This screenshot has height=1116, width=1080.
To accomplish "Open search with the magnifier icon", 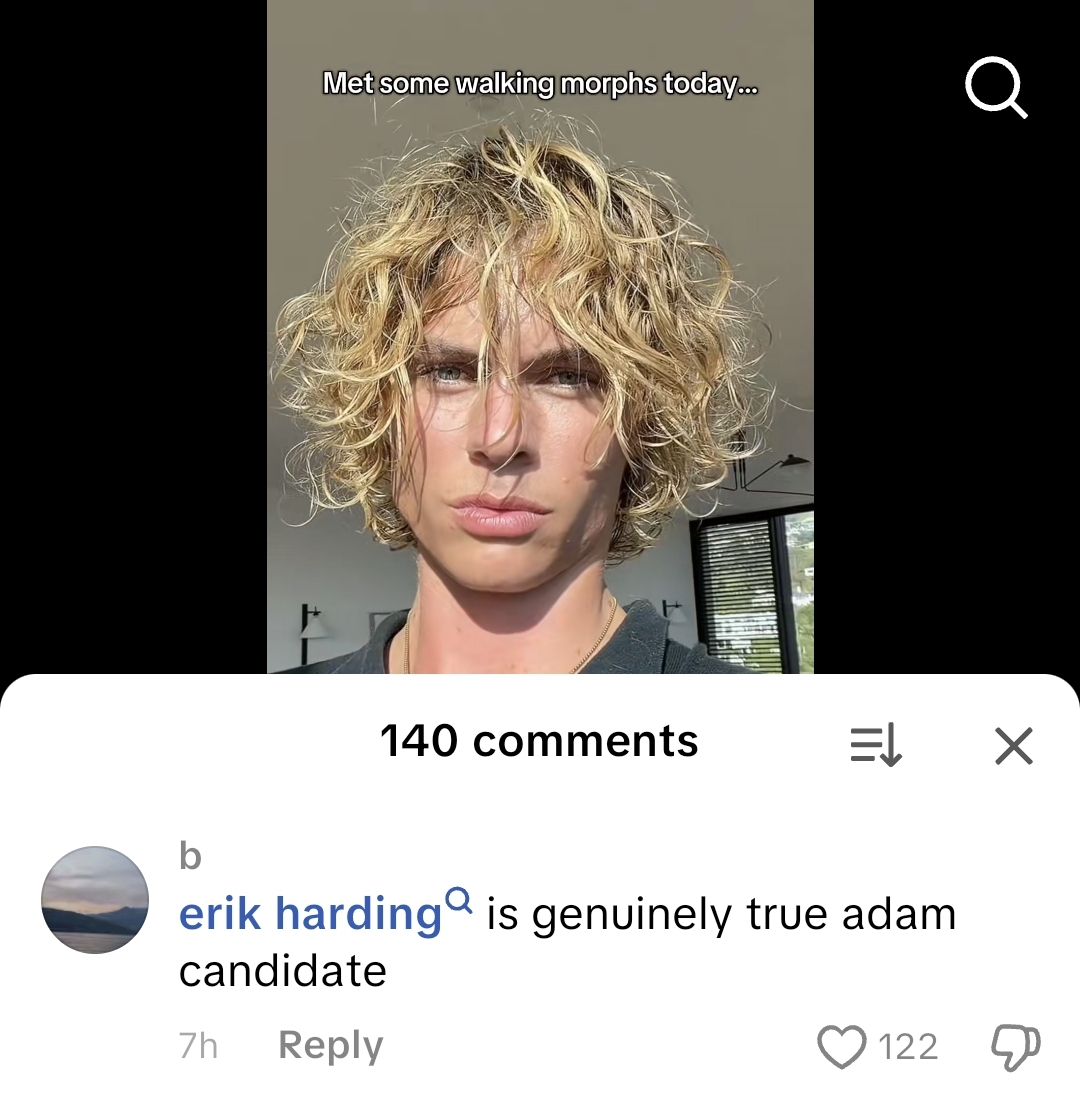I will (x=996, y=87).
